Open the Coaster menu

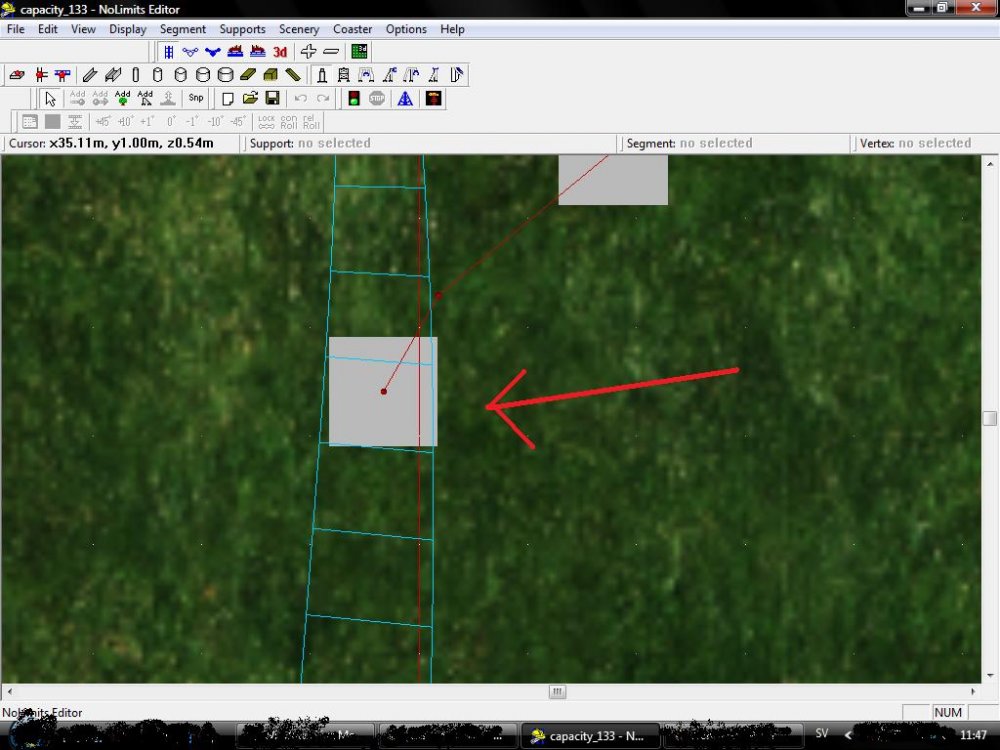point(352,29)
